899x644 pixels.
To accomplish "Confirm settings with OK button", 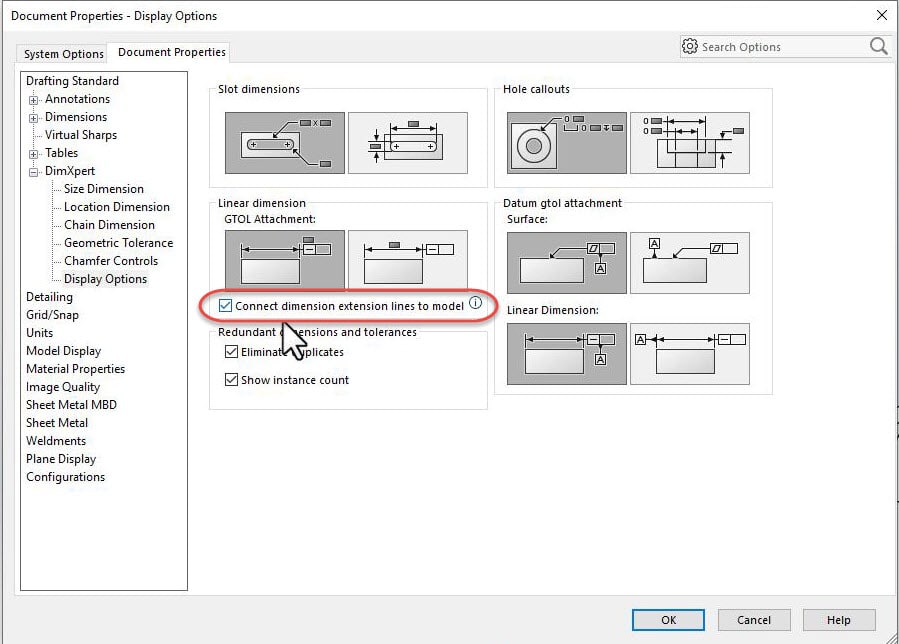I will coord(667,619).
